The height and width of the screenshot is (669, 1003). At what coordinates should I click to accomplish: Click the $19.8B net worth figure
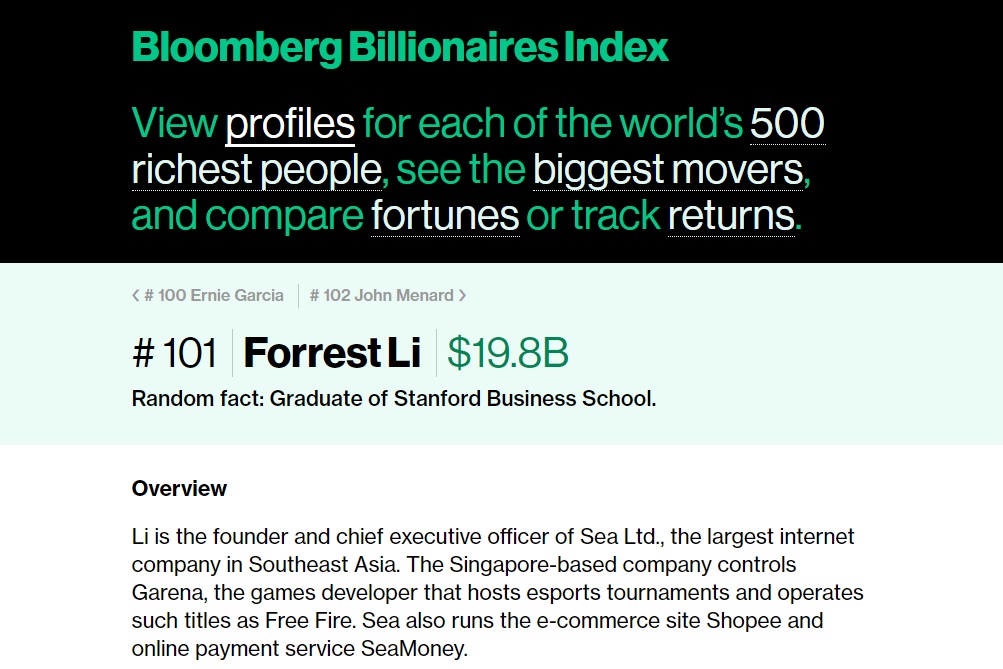pos(509,354)
